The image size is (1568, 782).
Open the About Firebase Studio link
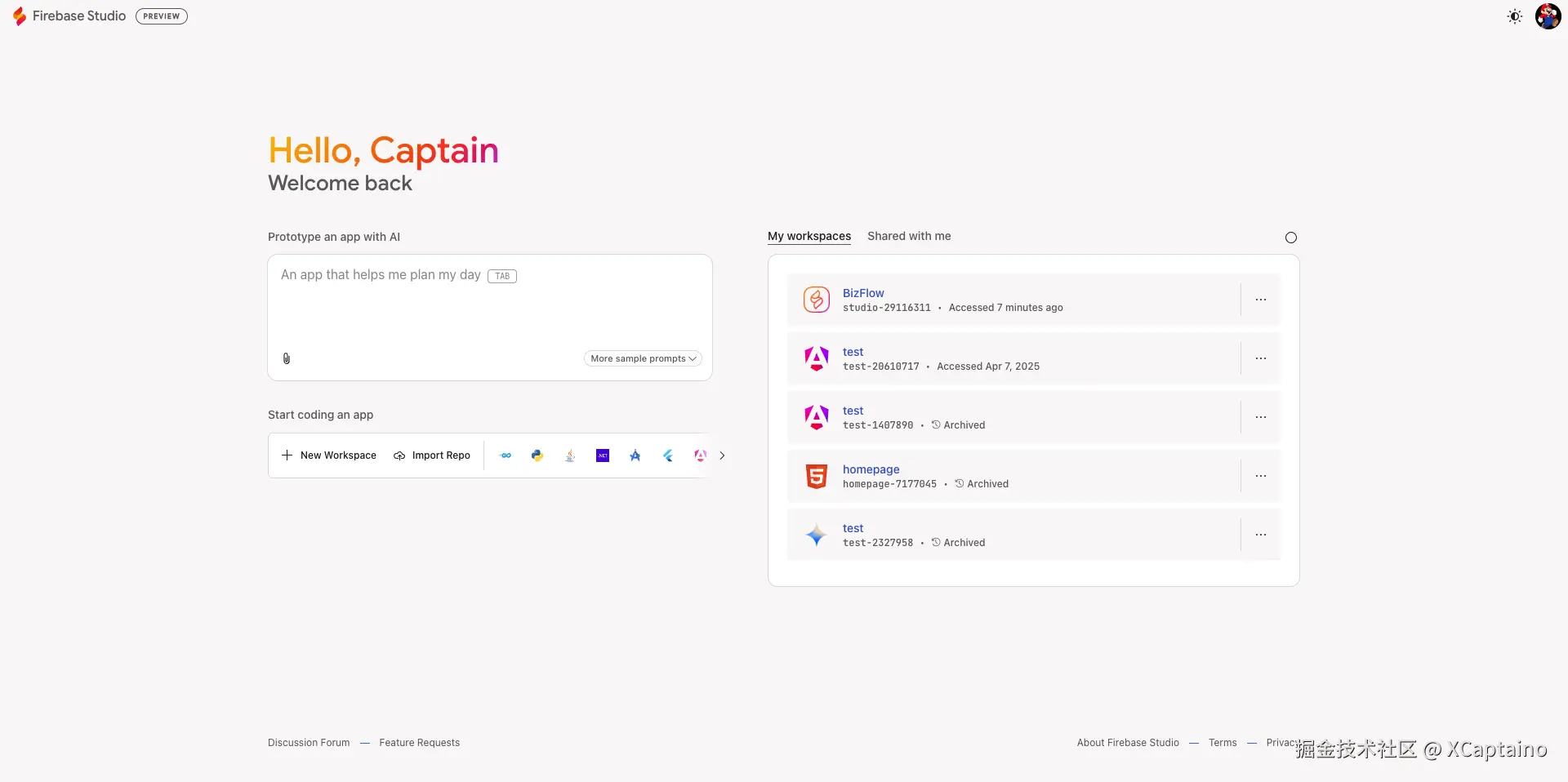click(x=1128, y=743)
